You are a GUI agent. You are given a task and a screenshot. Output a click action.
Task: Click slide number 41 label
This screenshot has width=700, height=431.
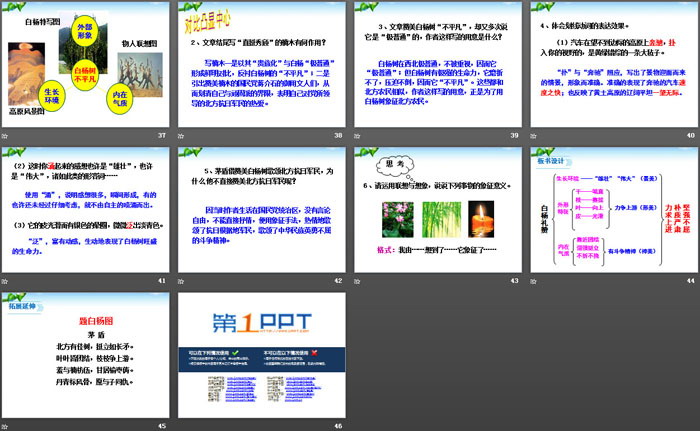click(162, 280)
